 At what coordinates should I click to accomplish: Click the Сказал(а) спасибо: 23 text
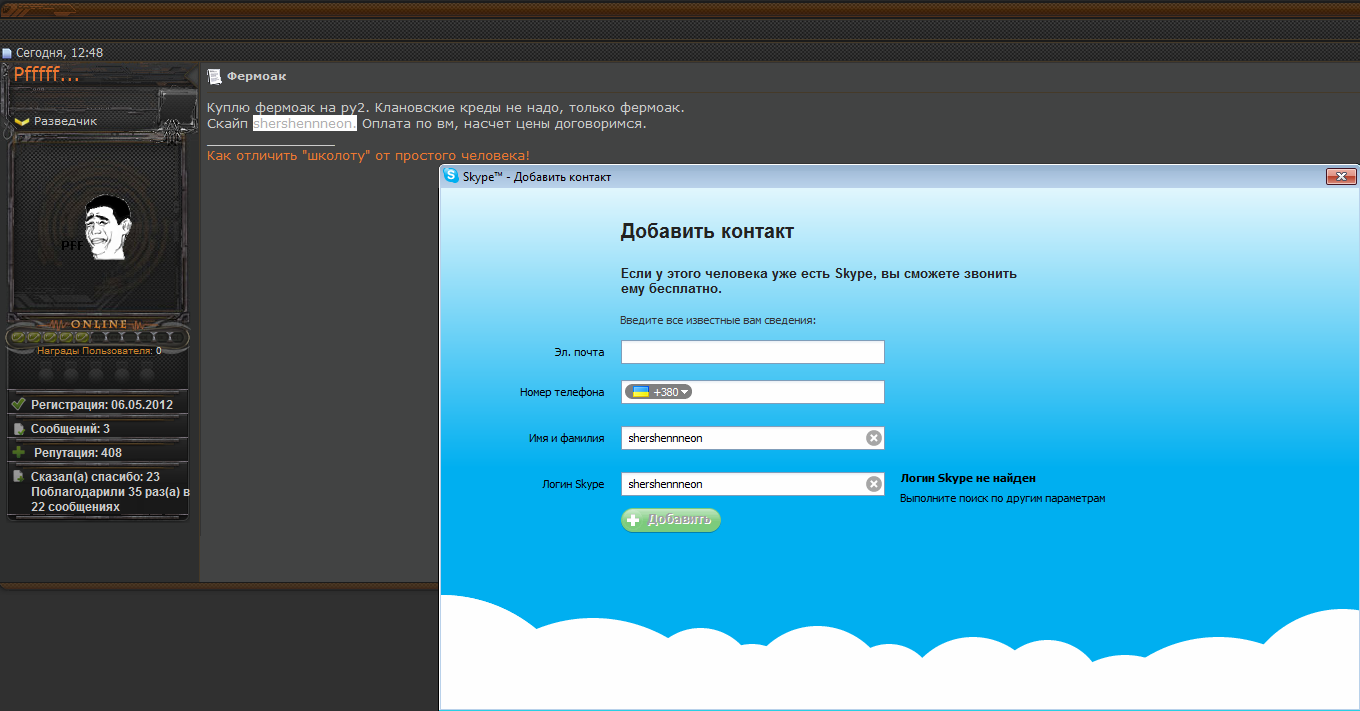(95, 477)
